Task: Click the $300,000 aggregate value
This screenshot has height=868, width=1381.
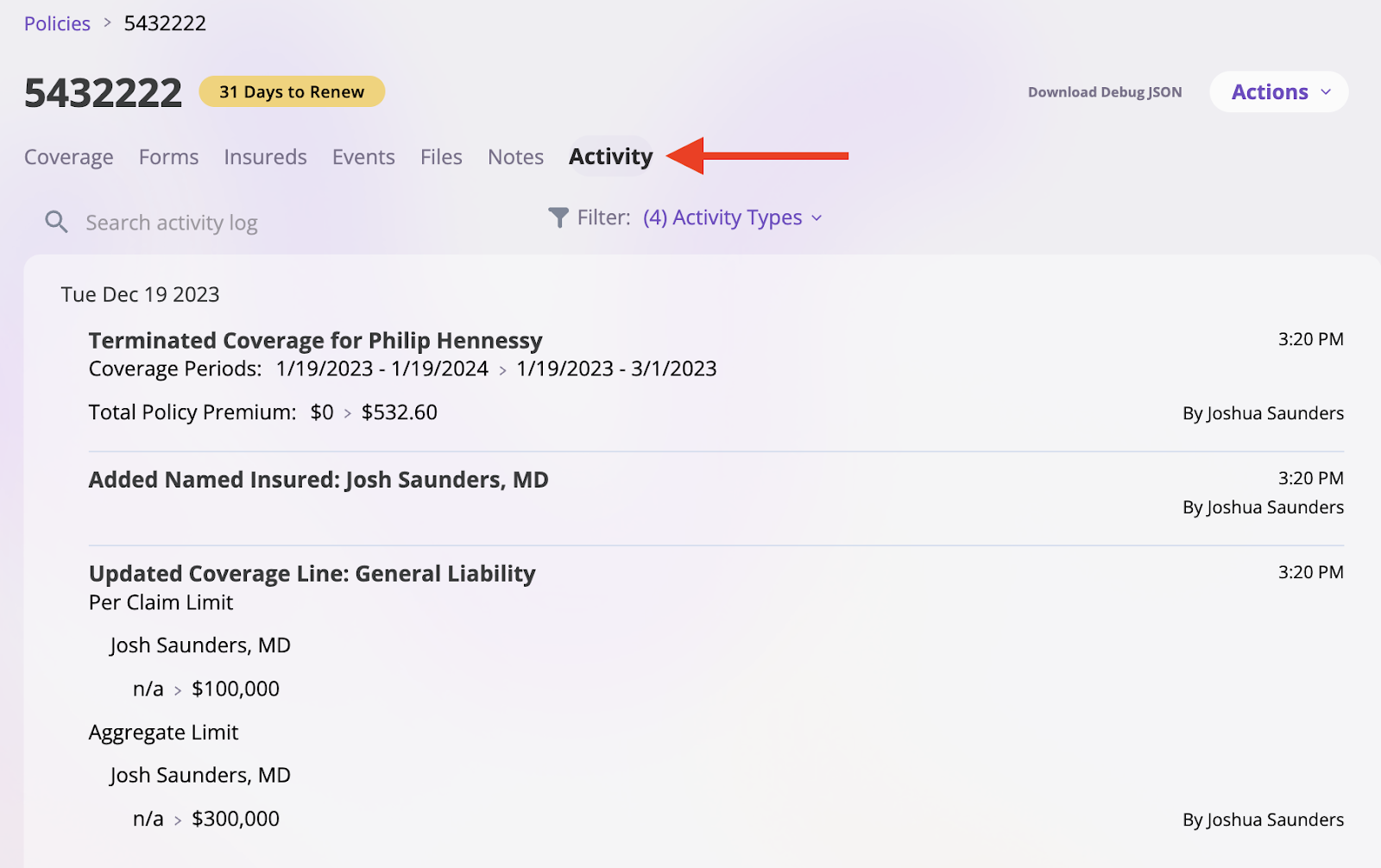Action: click(236, 819)
